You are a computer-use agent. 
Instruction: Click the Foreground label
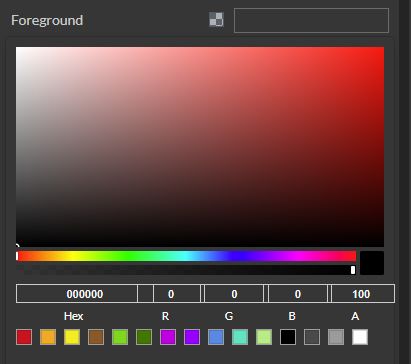pos(47,20)
